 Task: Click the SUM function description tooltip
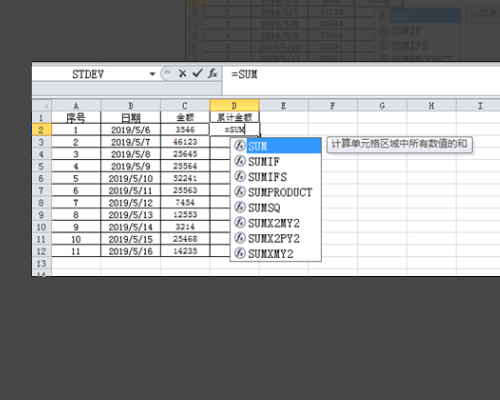(399, 144)
